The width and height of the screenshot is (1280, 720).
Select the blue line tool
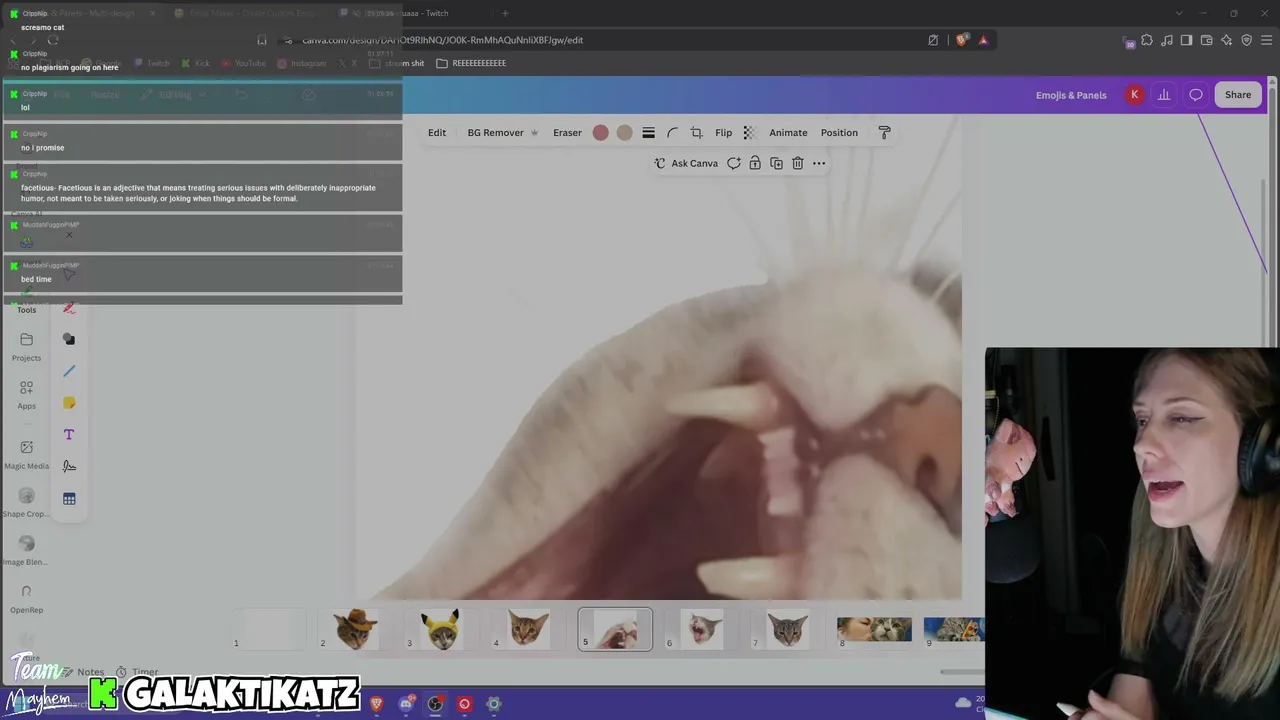pyautogui.click(x=69, y=371)
